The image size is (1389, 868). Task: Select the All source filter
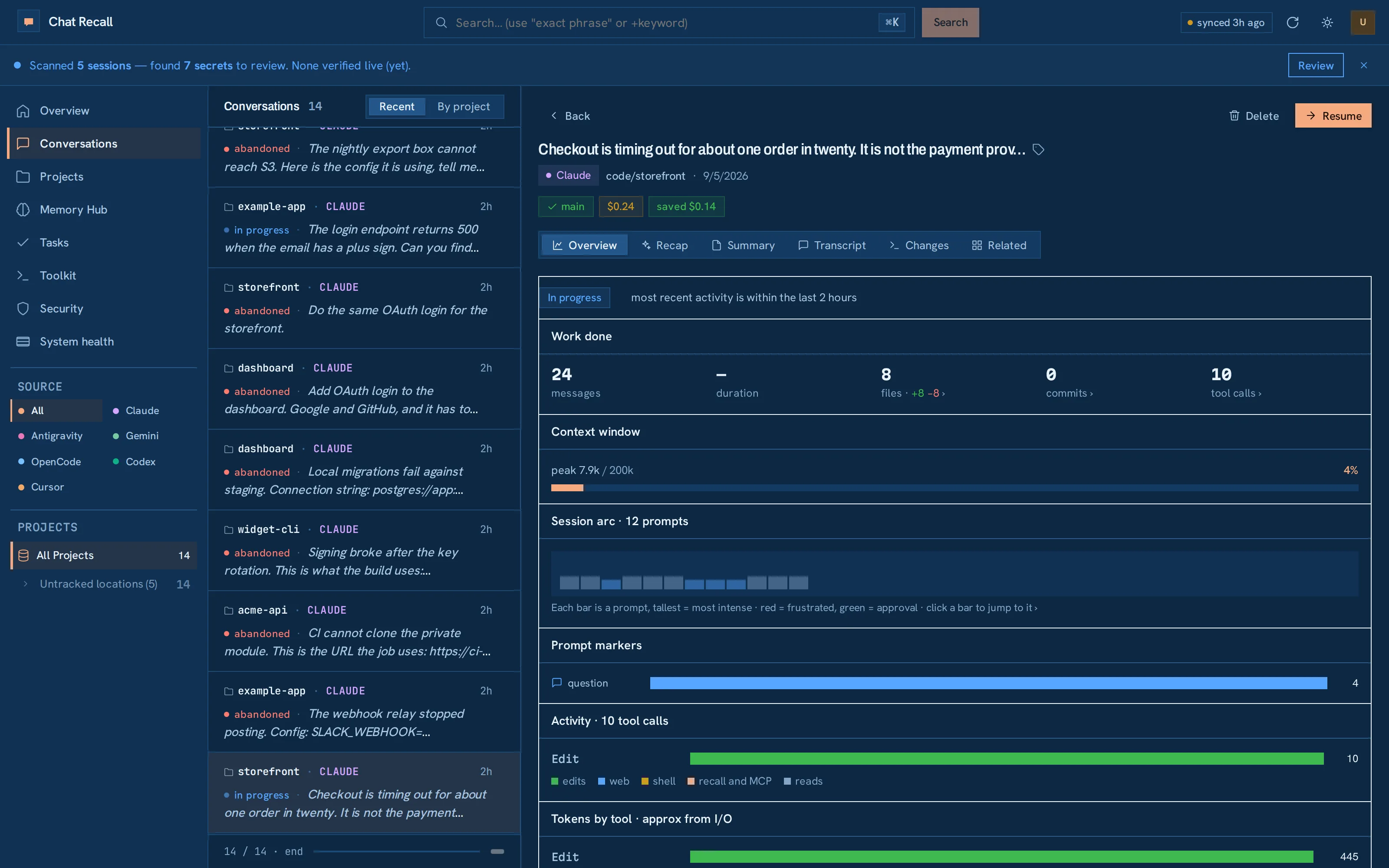[56, 411]
